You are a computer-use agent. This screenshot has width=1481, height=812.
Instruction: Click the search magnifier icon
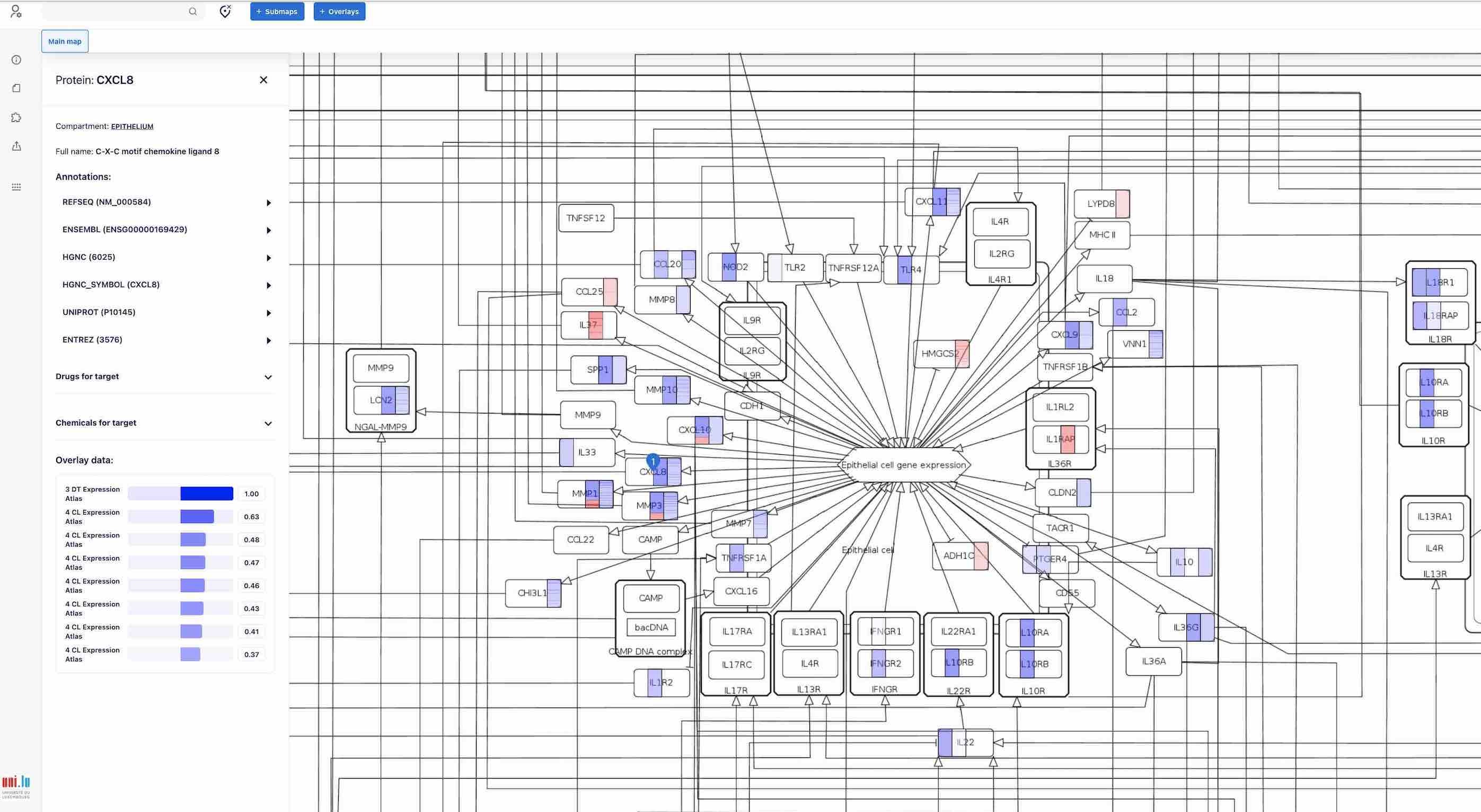(x=193, y=12)
